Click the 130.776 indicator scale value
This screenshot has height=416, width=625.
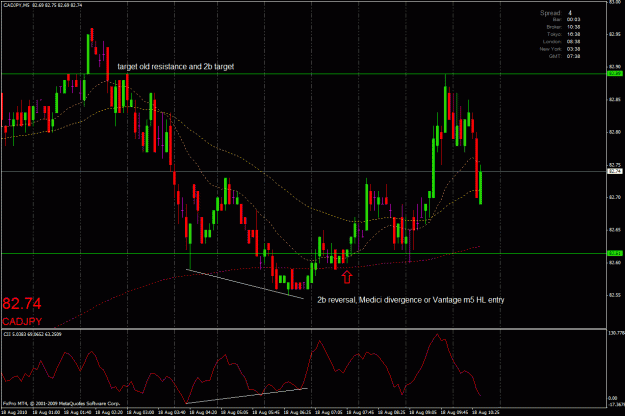617,333
